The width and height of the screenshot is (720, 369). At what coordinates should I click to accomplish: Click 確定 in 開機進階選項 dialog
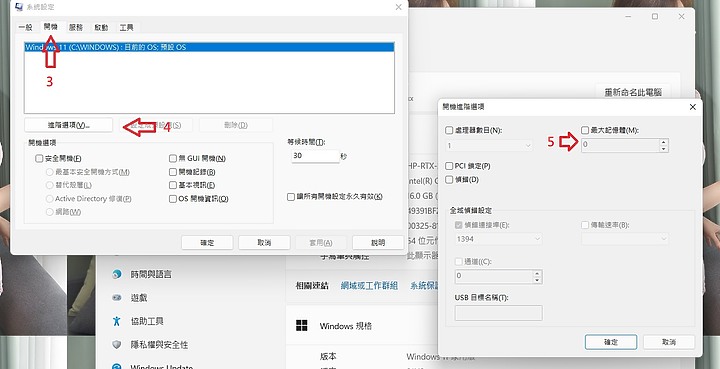pyautogui.click(x=611, y=342)
